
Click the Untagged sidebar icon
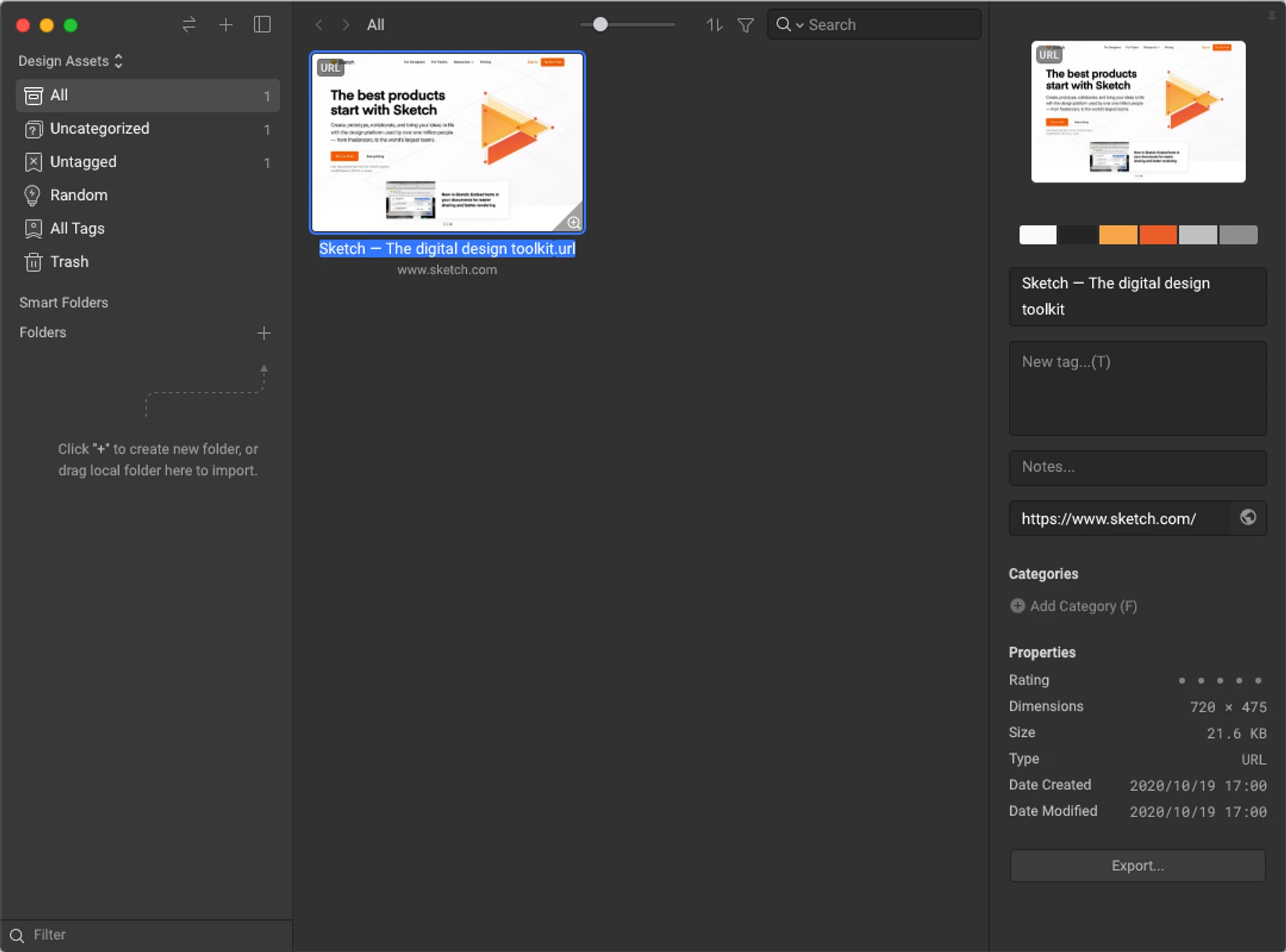pyautogui.click(x=33, y=162)
